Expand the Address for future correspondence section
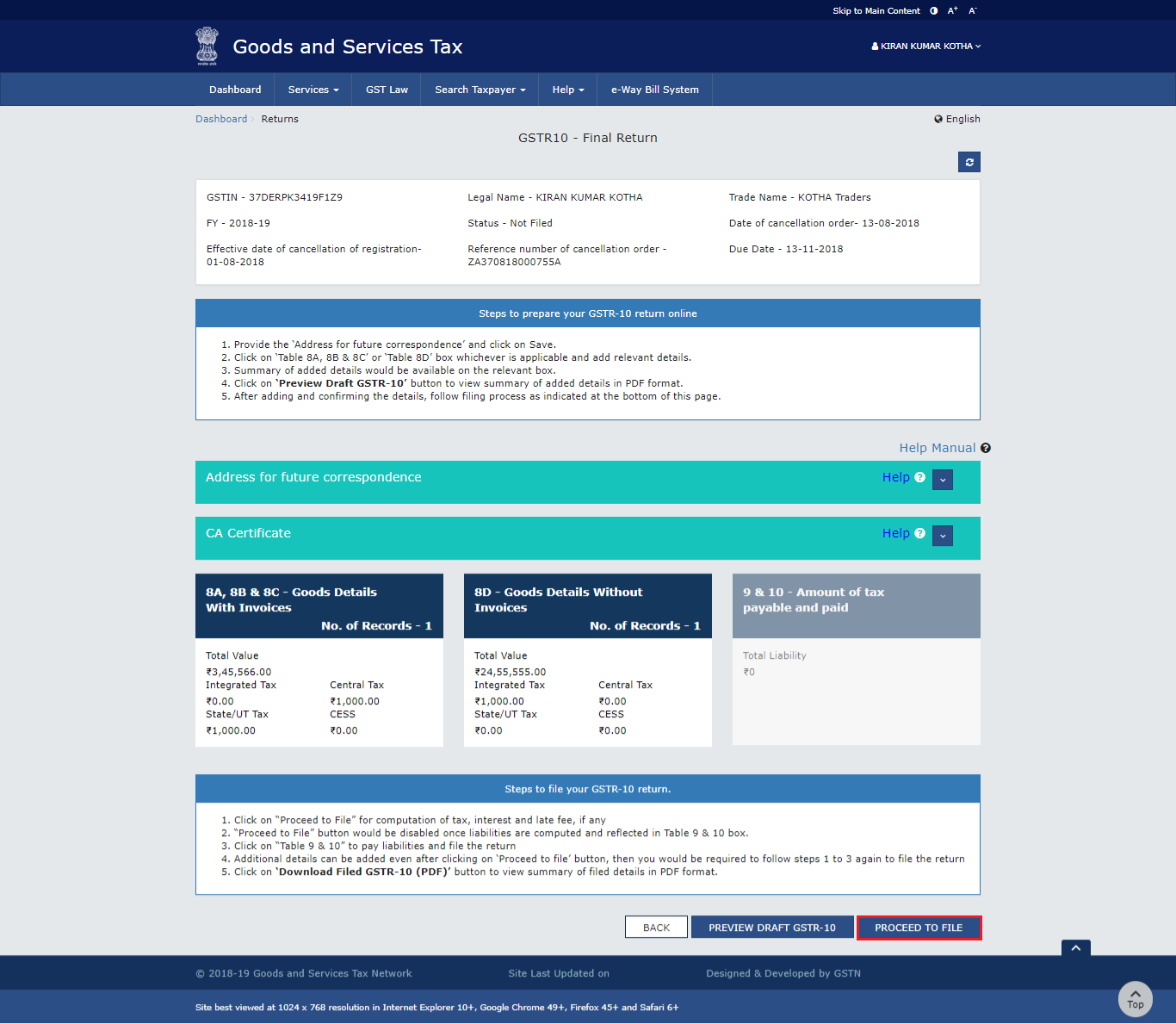 [943, 480]
